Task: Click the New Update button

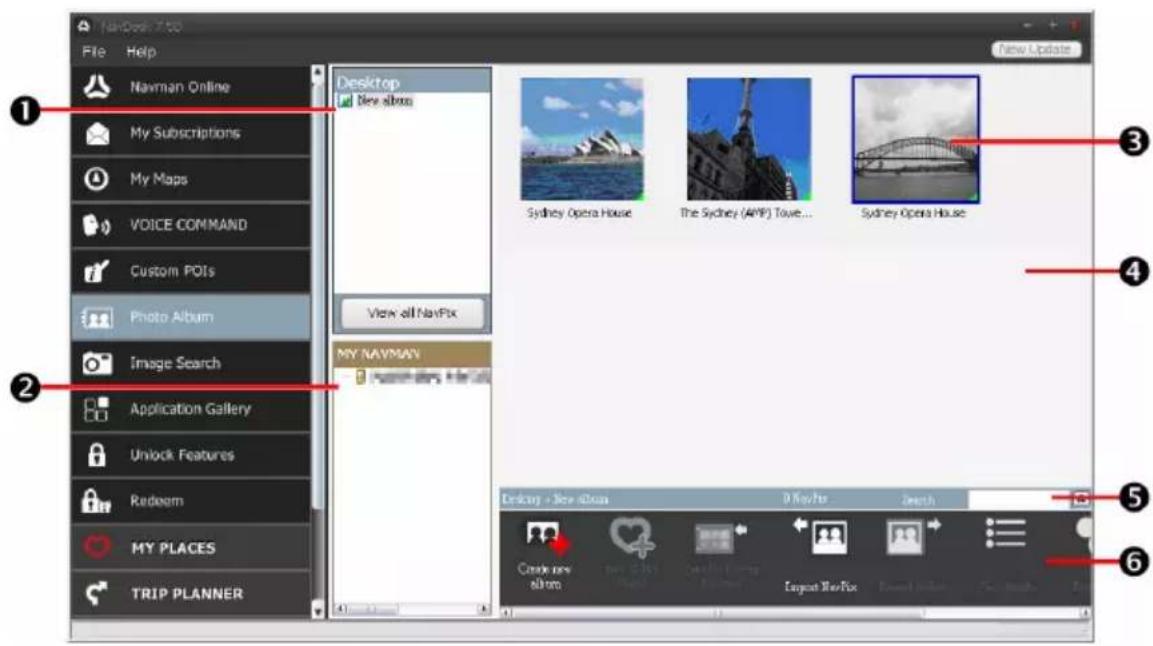Action: (1036, 49)
